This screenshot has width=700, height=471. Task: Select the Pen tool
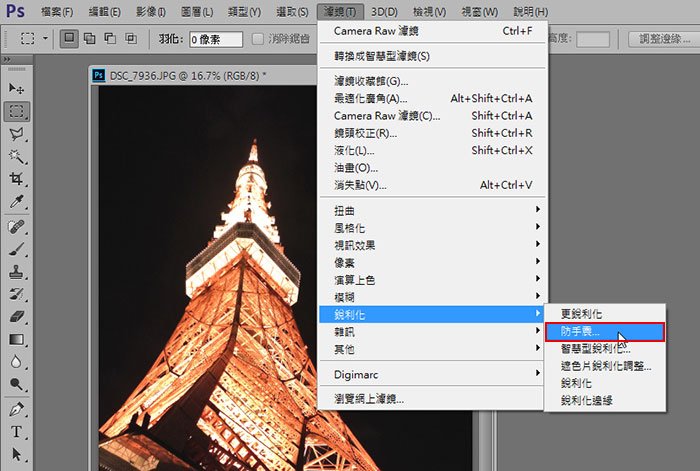point(17,409)
